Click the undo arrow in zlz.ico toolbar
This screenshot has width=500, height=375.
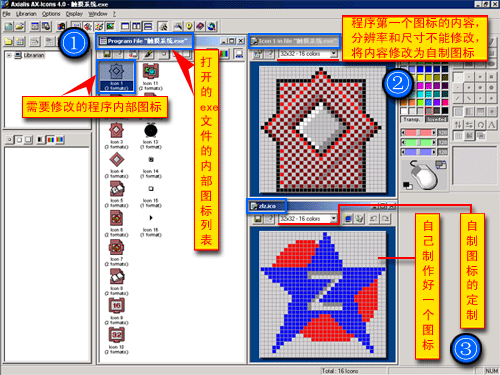(x=374, y=219)
